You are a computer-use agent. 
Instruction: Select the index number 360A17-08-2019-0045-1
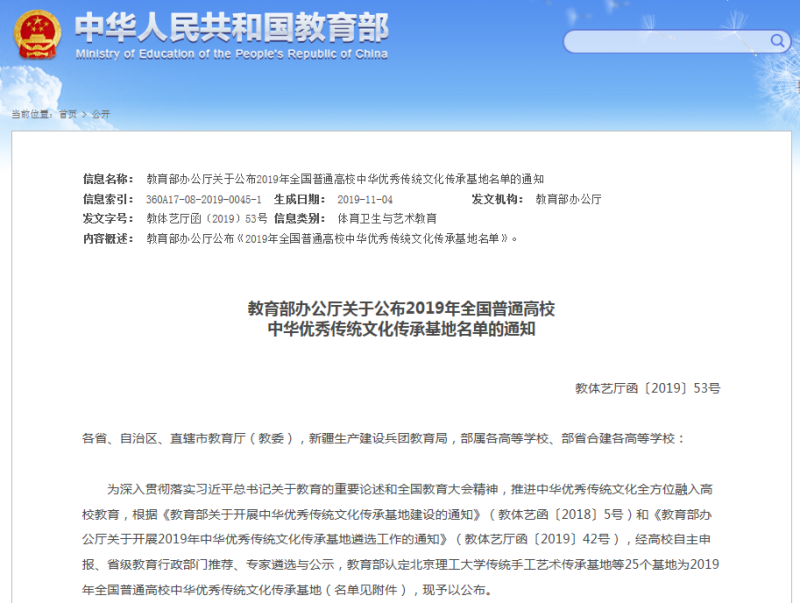[x=204, y=199]
